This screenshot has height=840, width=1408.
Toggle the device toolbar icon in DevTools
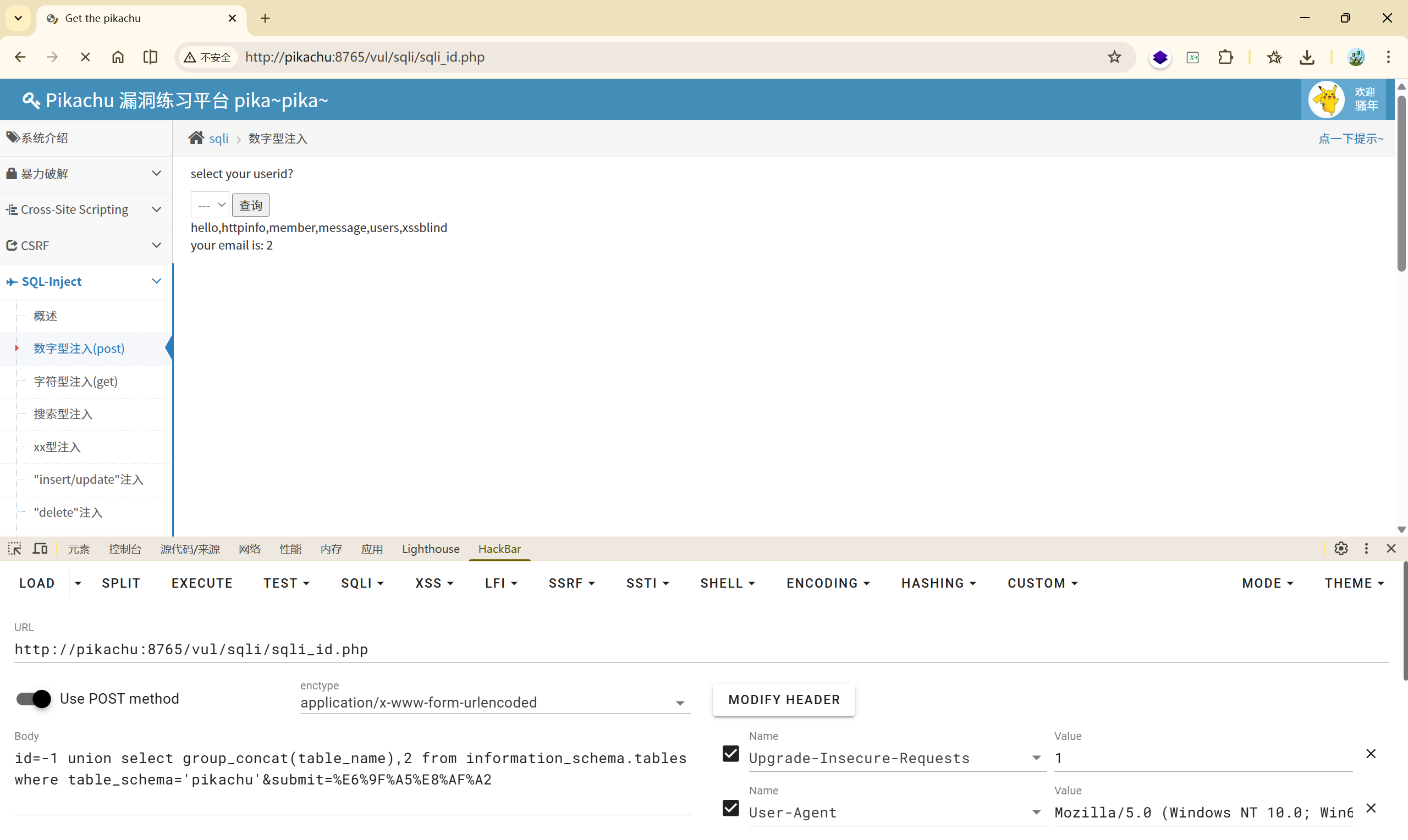(x=40, y=549)
